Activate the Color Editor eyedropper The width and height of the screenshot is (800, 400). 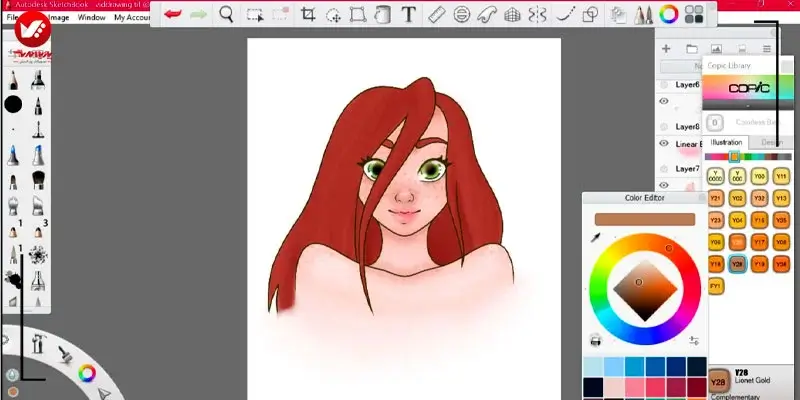click(x=595, y=238)
